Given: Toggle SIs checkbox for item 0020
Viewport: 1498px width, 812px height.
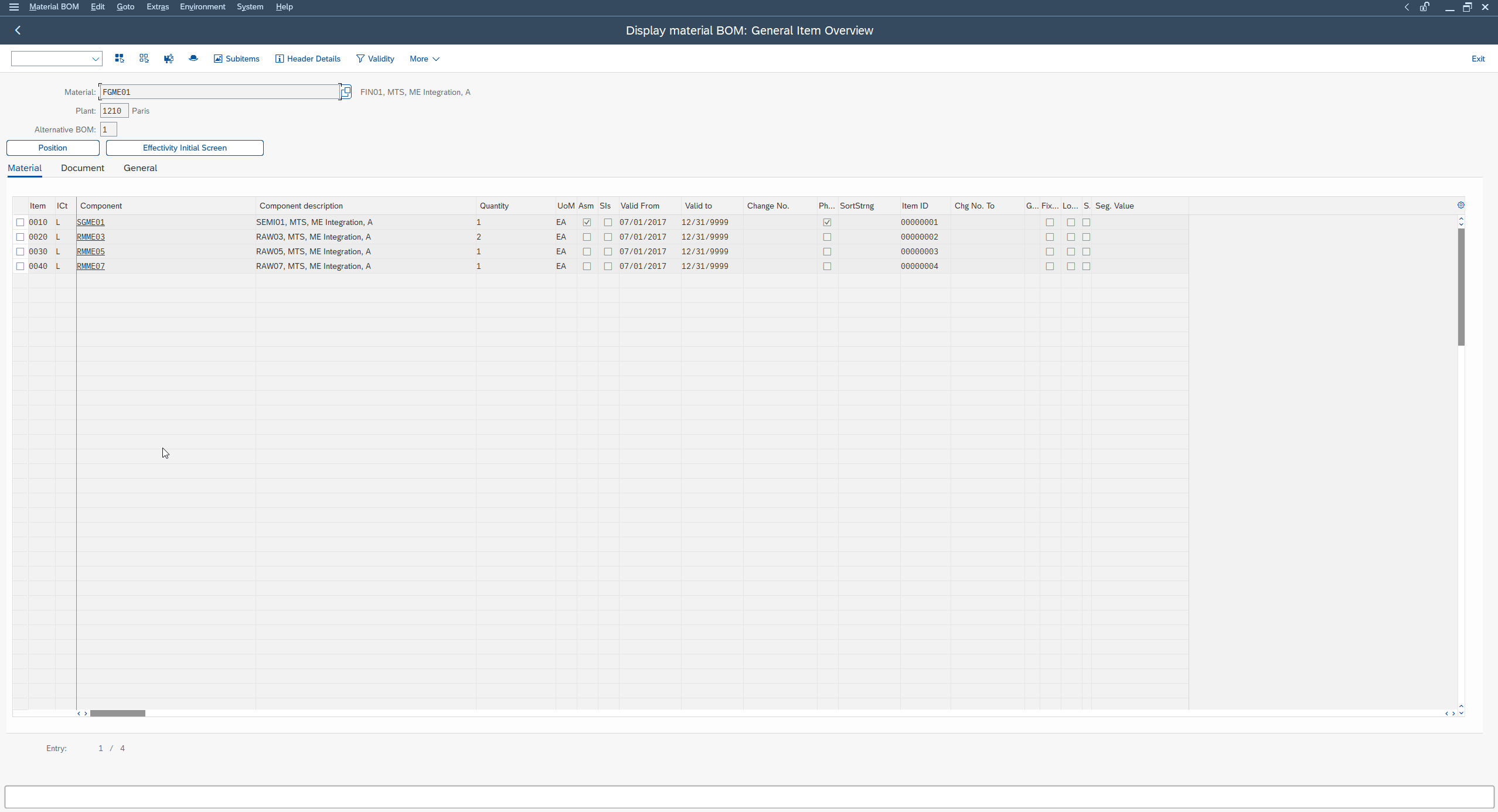Looking at the screenshot, I should click(x=608, y=237).
